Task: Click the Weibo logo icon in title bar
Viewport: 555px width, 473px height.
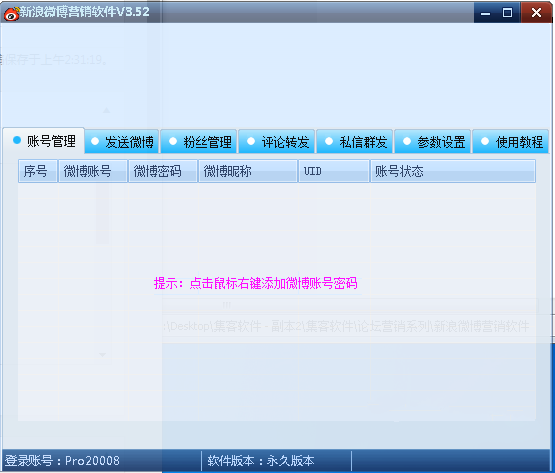Action: (11, 13)
